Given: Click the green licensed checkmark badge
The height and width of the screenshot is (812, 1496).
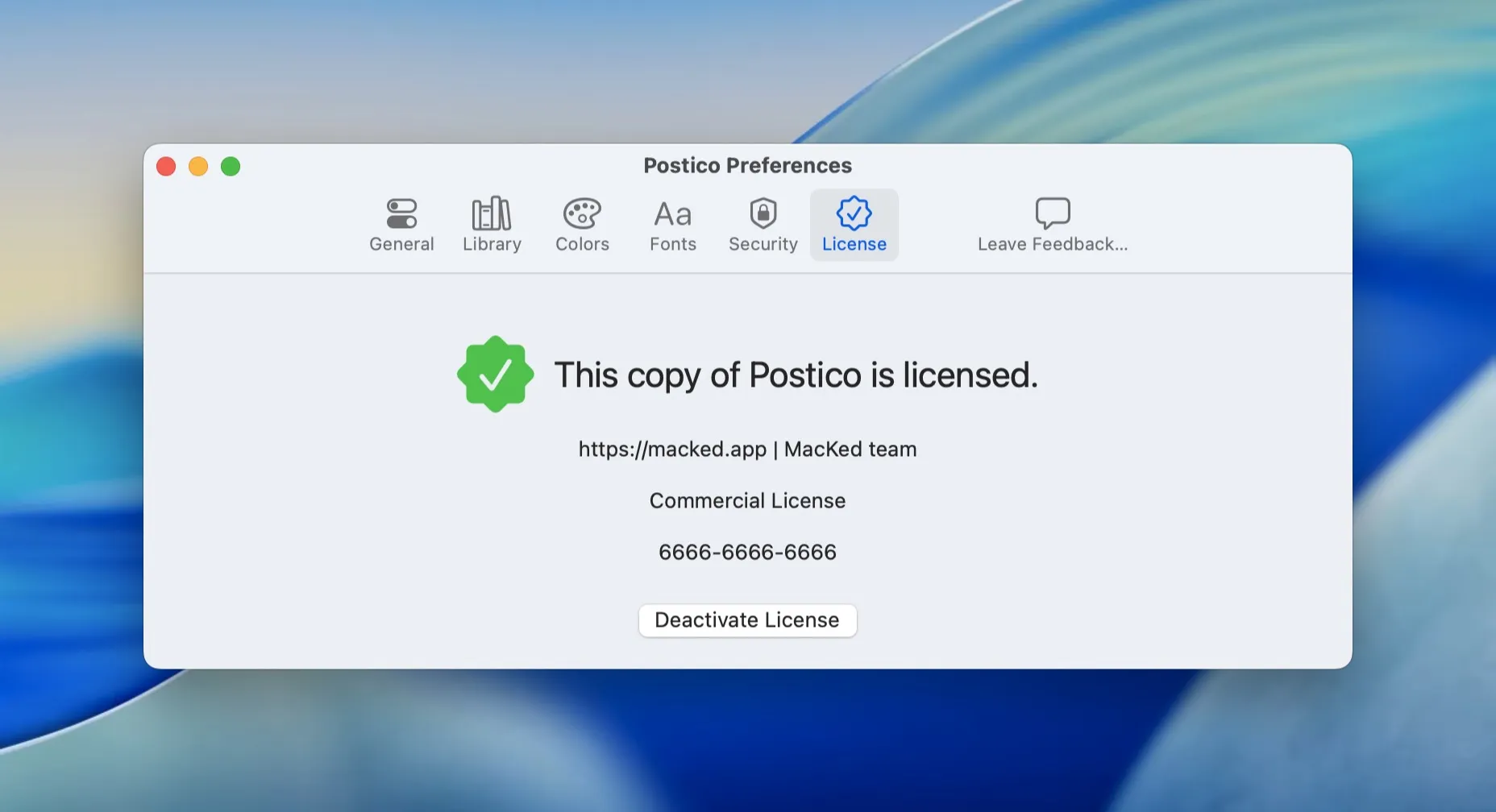Looking at the screenshot, I should coord(495,374).
